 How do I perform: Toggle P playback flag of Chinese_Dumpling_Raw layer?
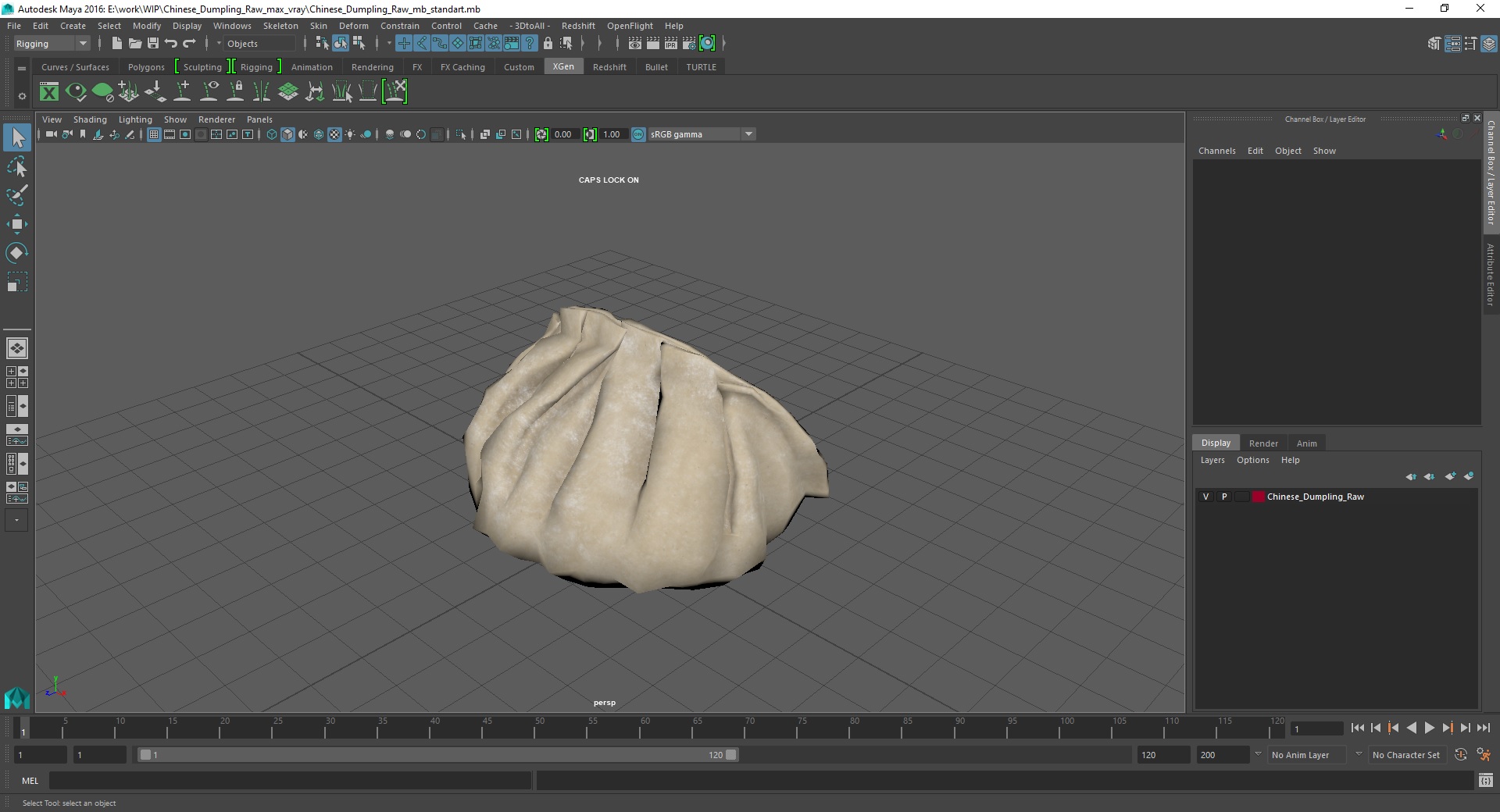tap(1224, 497)
